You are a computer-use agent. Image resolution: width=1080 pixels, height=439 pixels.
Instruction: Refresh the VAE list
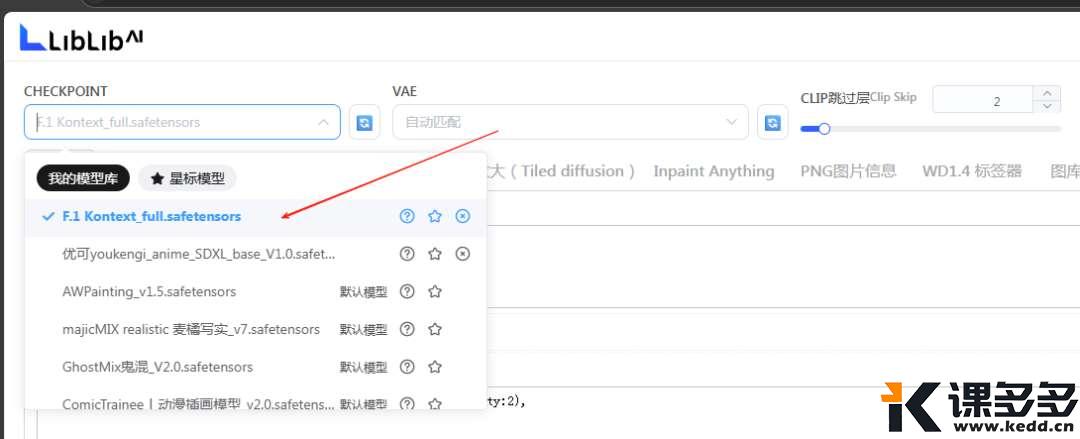[x=773, y=123]
